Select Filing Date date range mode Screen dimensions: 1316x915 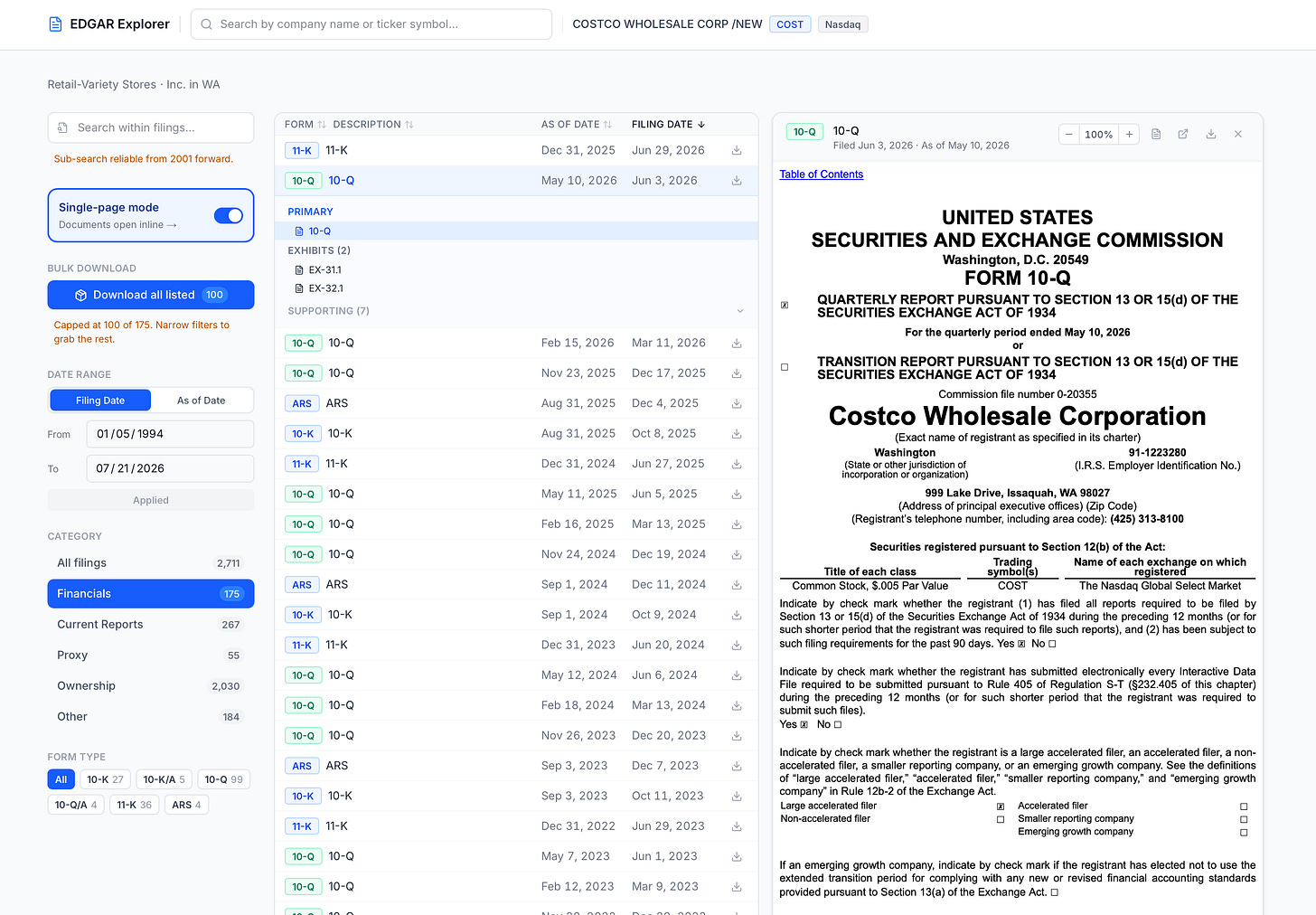pyautogui.click(x=100, y=401)
